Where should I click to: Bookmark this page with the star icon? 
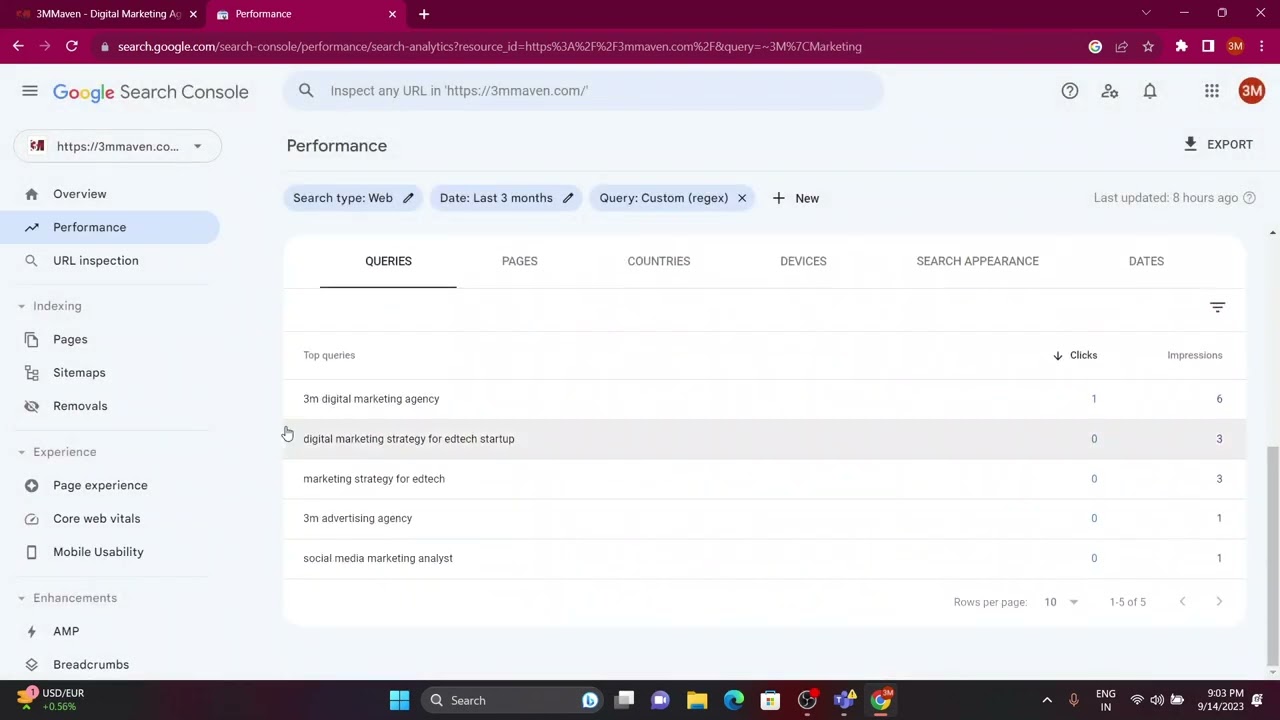pyautogui.click(x=1148, y=46)
